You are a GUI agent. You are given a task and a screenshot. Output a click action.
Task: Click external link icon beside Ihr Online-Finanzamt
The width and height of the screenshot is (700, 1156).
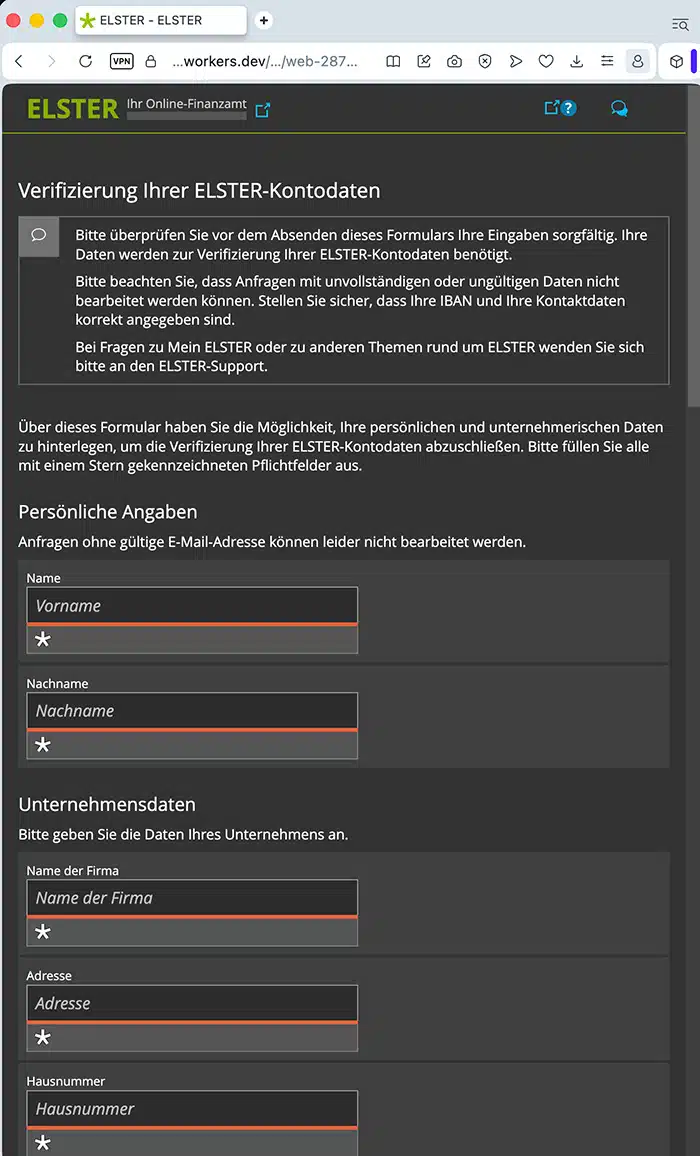pos(263,110)
